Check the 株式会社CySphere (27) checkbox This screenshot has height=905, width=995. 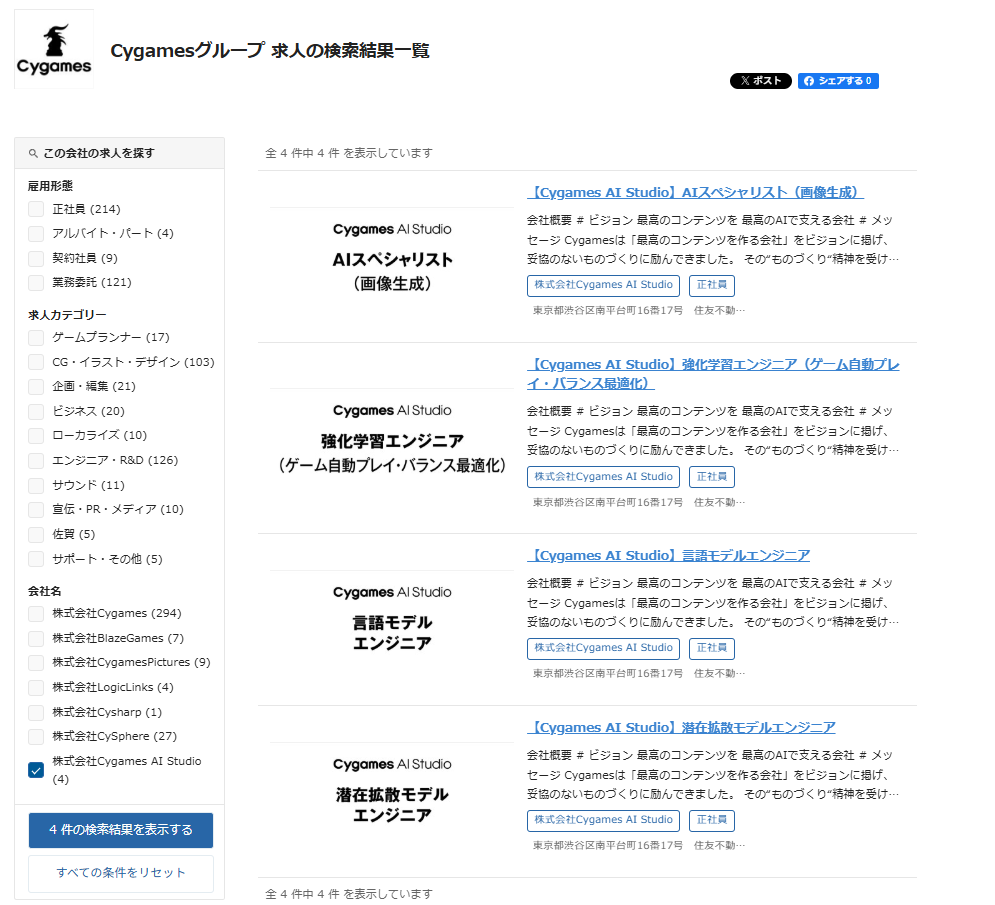point(36,736)
